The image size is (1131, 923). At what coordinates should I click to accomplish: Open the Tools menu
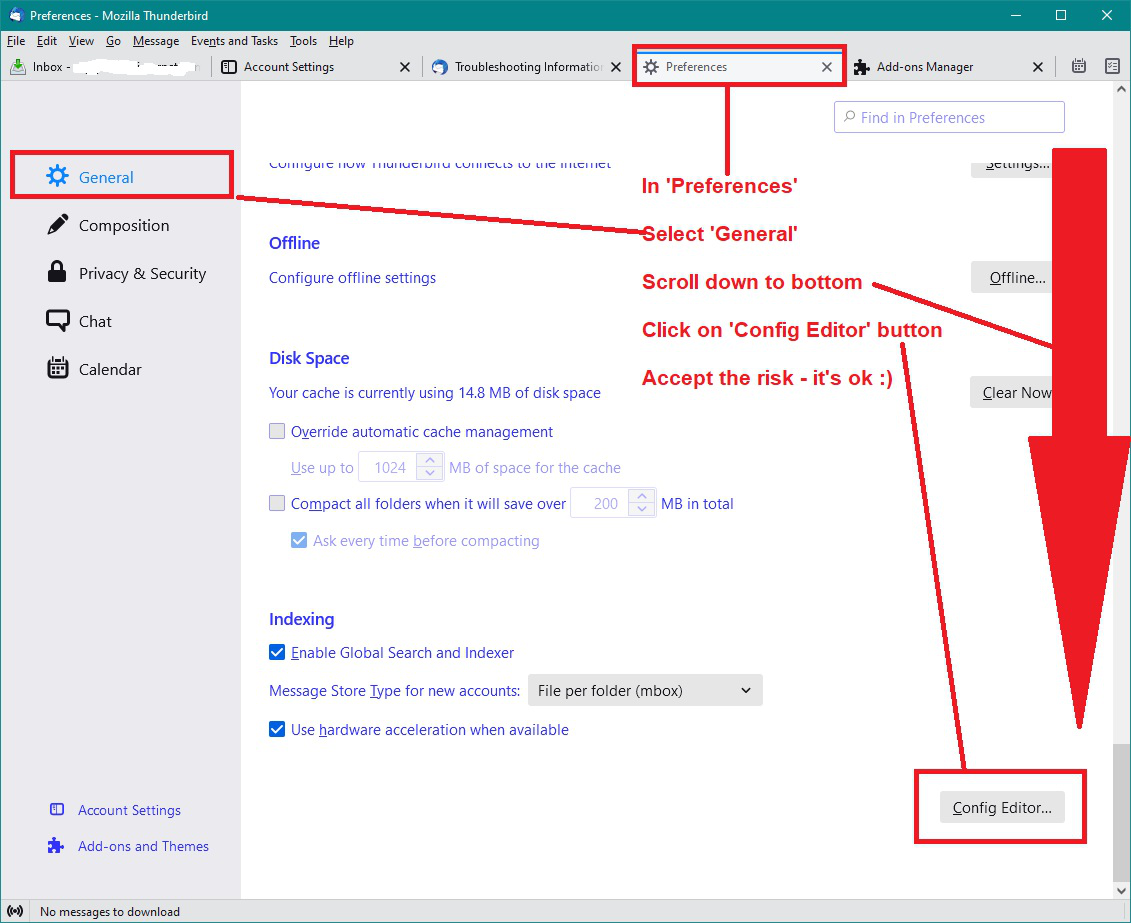[303, 41]
